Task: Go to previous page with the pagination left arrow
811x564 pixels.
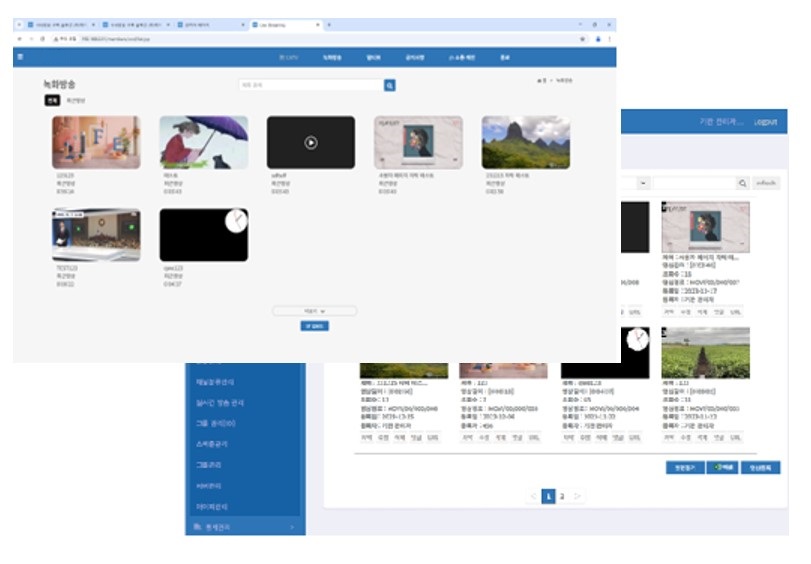Action: [533, 496]
